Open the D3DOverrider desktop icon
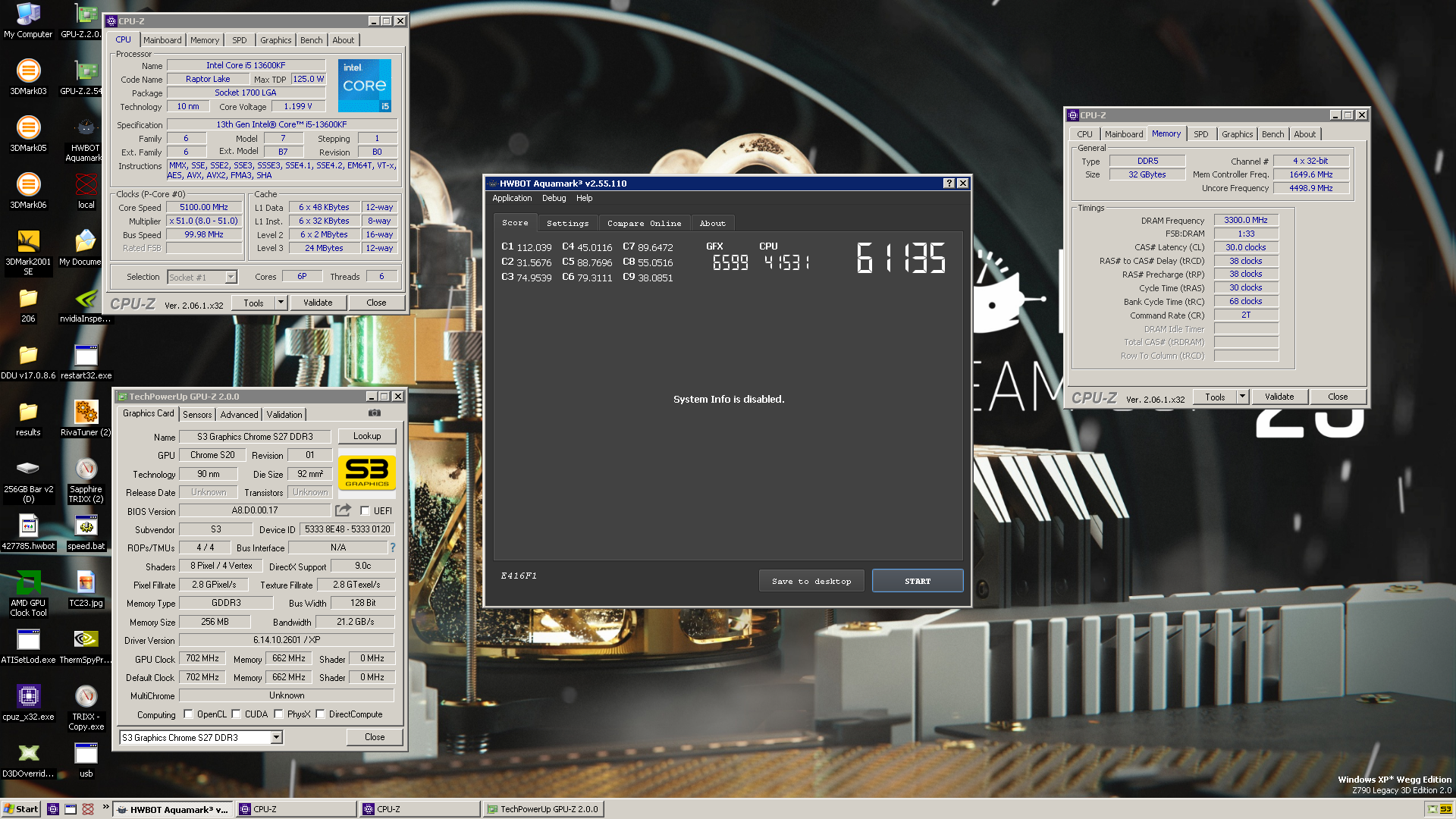The height and width of the screenshot is (819, 1456). click(x=28, y=759)
